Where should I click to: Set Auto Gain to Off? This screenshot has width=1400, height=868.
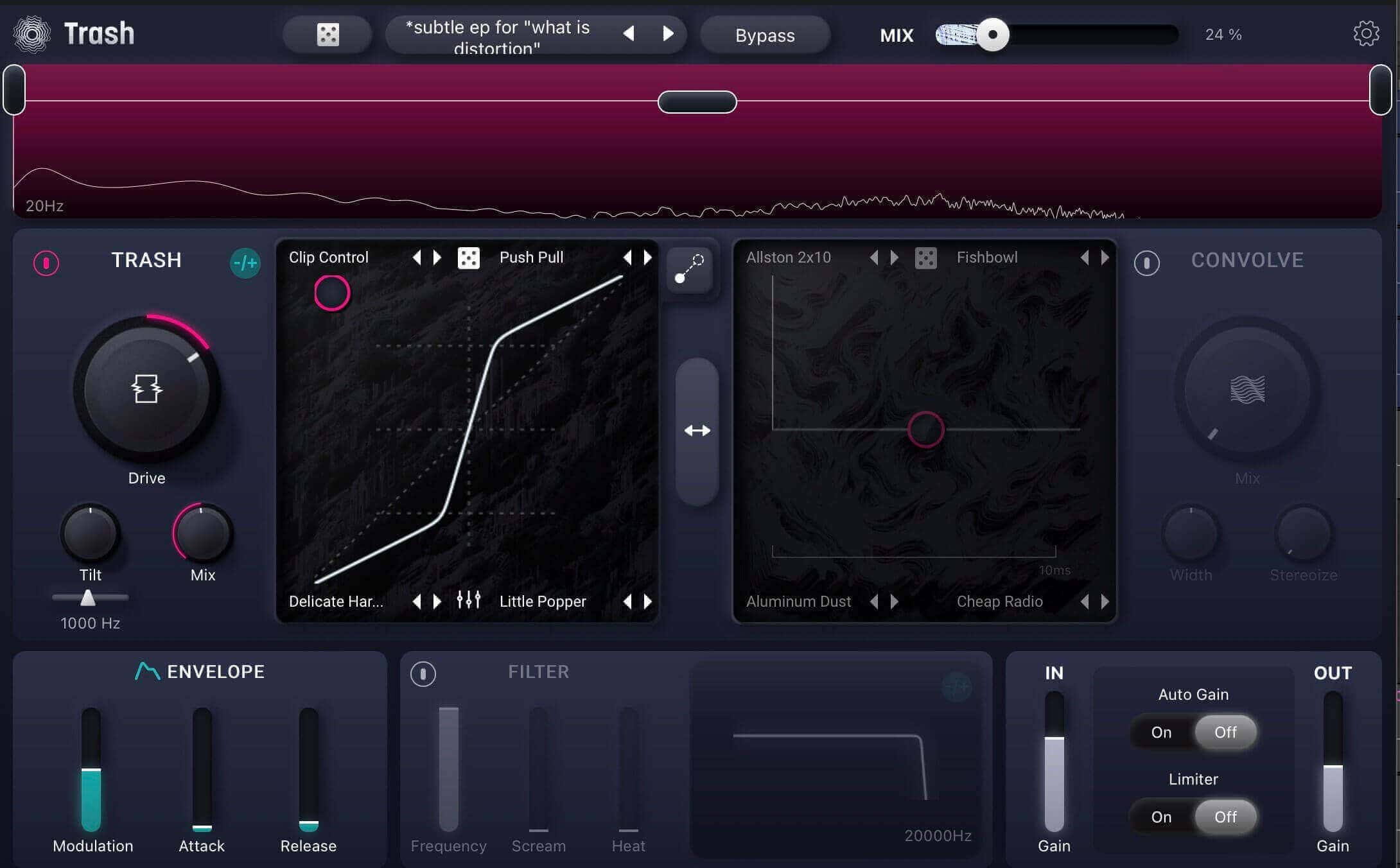click(x=1225, y=733)
